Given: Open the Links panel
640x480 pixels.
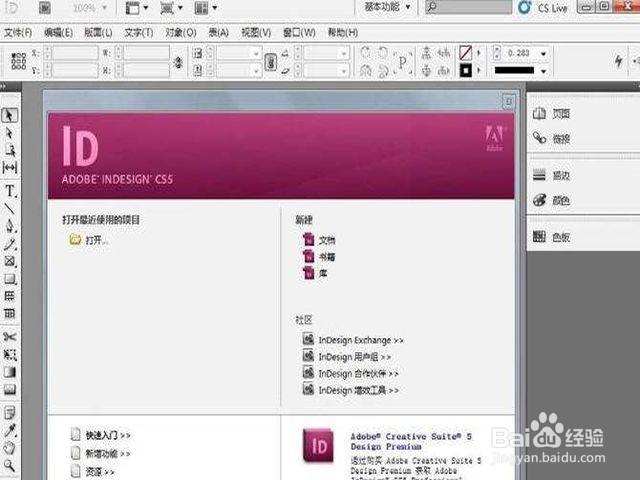Looking at the screenshot, I should [551, 139].
